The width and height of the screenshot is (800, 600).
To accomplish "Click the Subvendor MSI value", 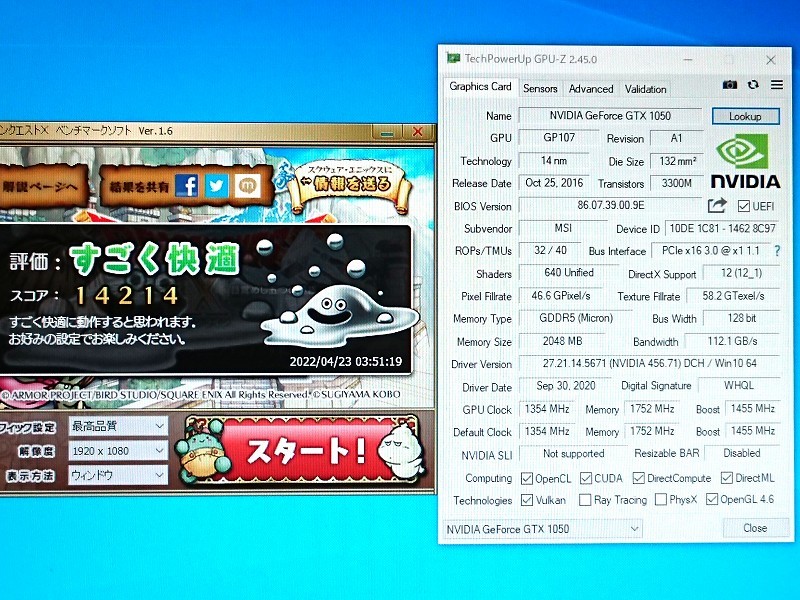I will (563, 228).
